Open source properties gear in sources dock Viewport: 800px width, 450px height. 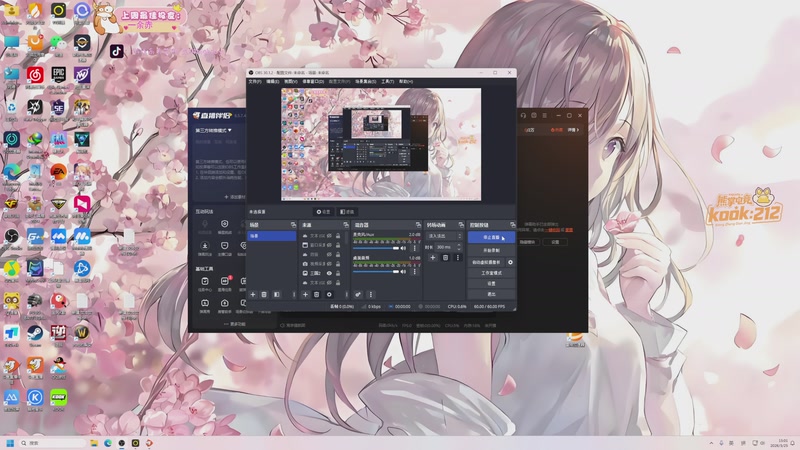[329, 294]
